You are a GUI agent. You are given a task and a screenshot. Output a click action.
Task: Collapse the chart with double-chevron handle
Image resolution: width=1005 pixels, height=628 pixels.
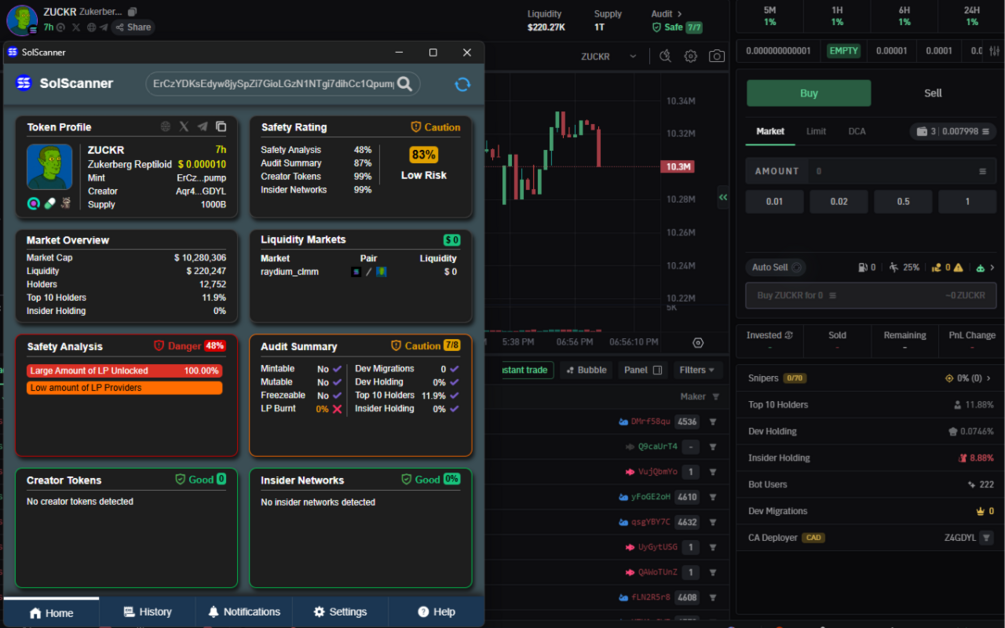pyautogui.click(x=723, y=197)
